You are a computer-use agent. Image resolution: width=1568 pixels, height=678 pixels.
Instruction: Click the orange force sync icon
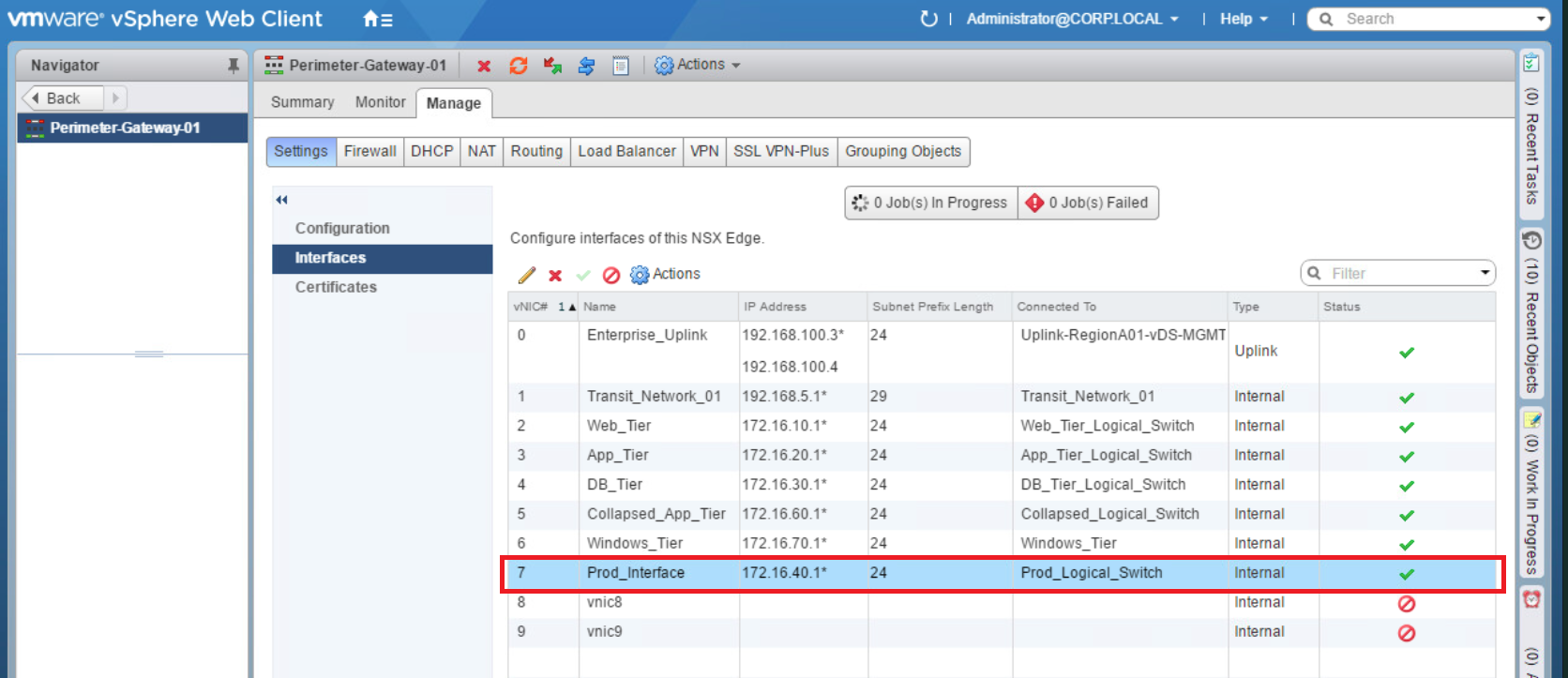[519, 66]
